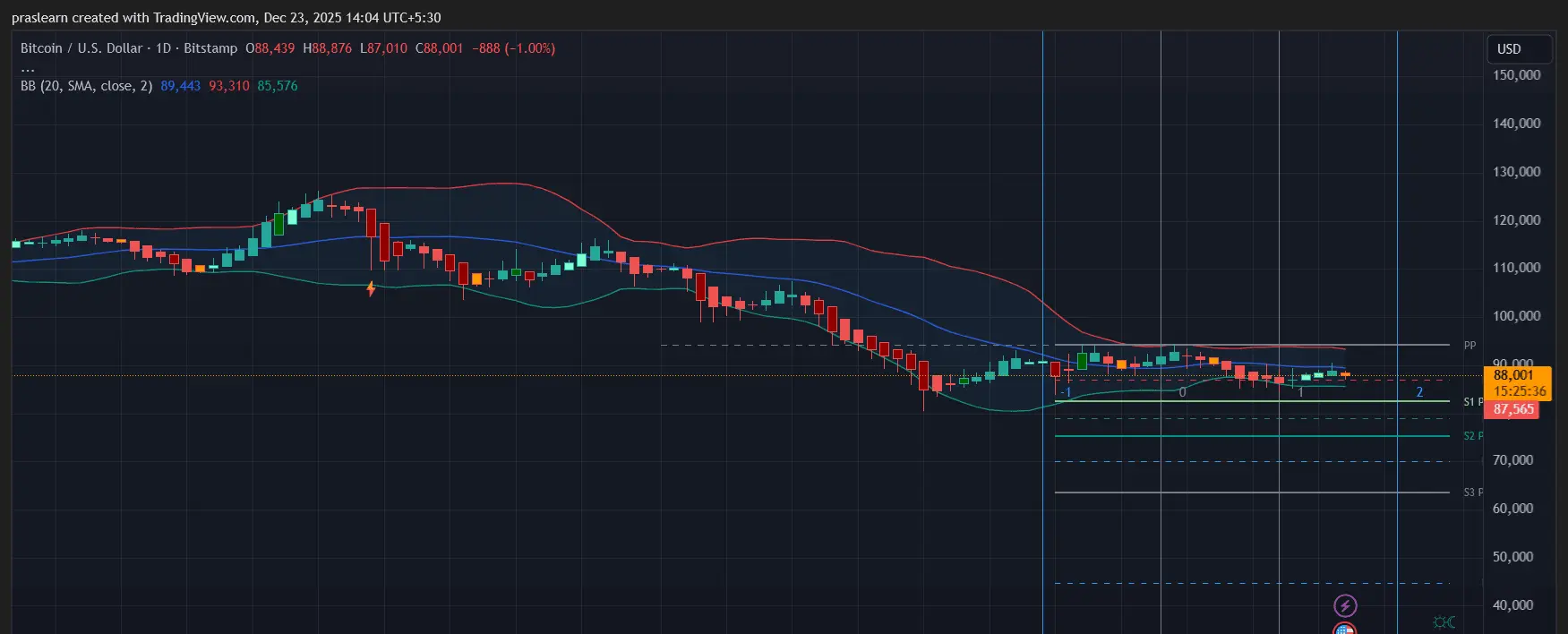Click the US flag economic event icon
Image resolution: width=1568 pixels, height=634 pixels.
coord(1345,629)
